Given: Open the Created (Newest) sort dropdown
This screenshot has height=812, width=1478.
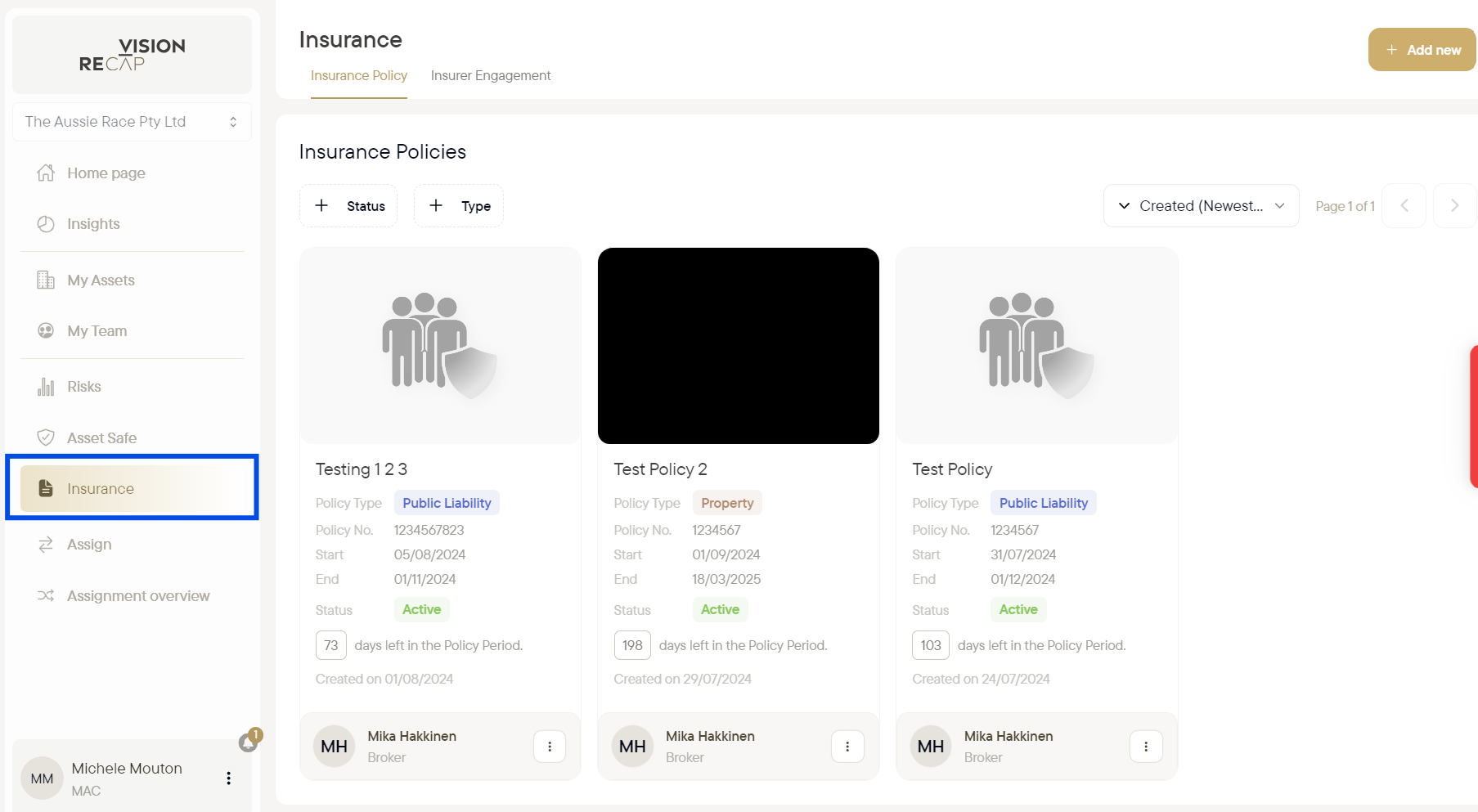Looking at the screenshot, I should point(1201,206).
